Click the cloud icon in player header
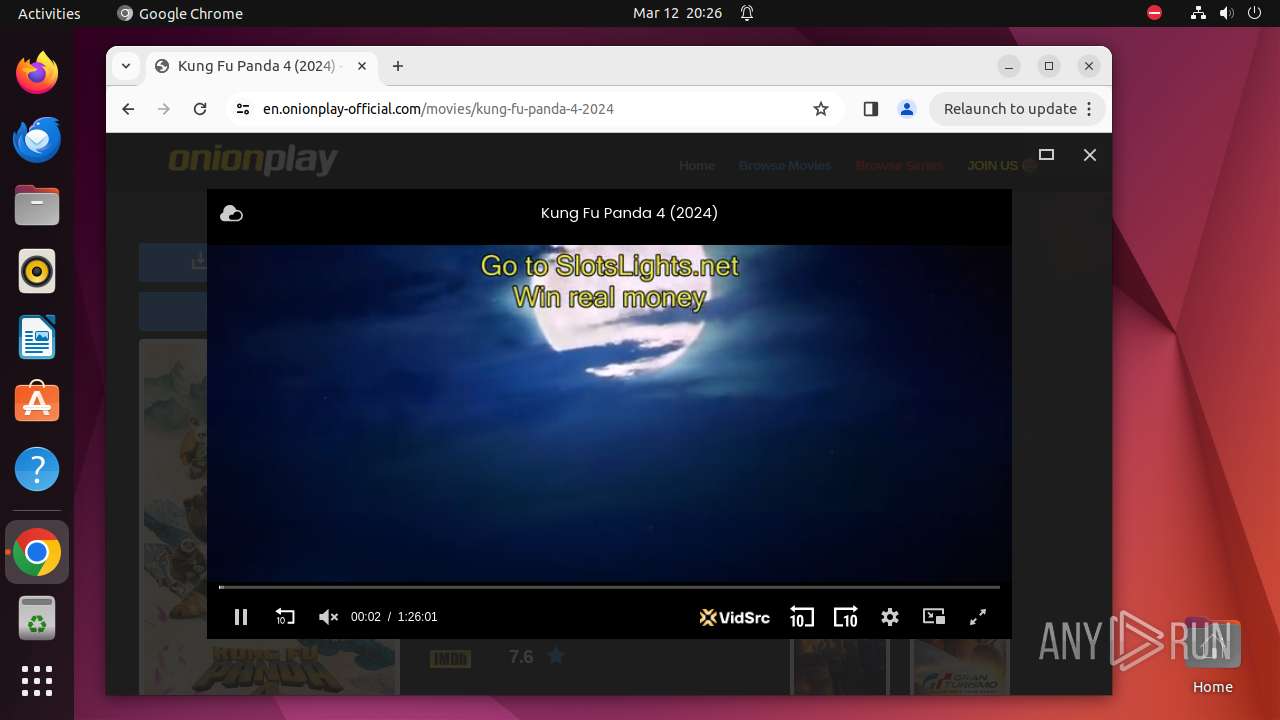This screenshot has height=720, width=1280. click(231, 213)
